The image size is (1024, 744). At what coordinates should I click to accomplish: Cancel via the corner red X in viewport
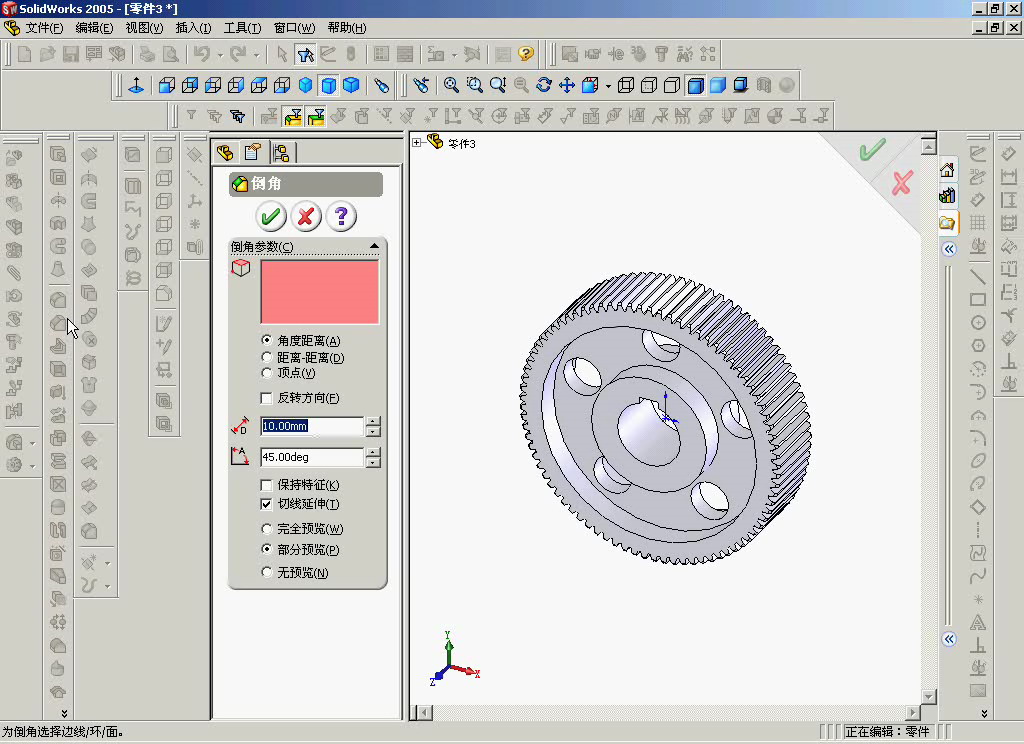point(902,183)
